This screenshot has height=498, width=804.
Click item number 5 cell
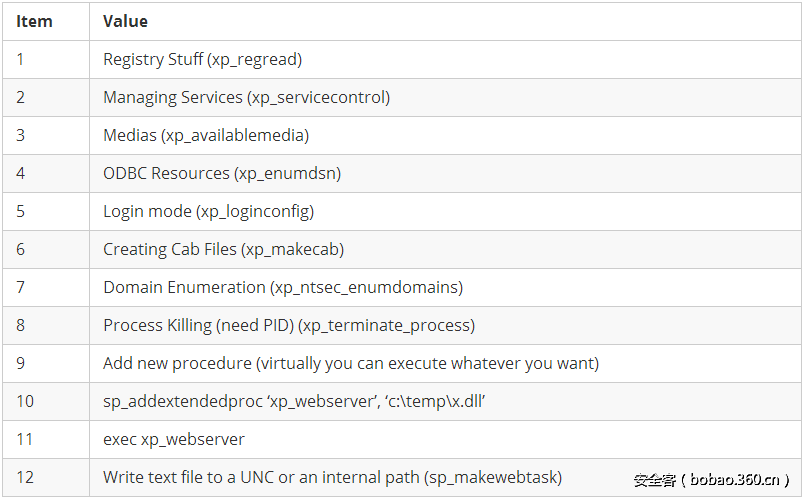tap(21, 212)
